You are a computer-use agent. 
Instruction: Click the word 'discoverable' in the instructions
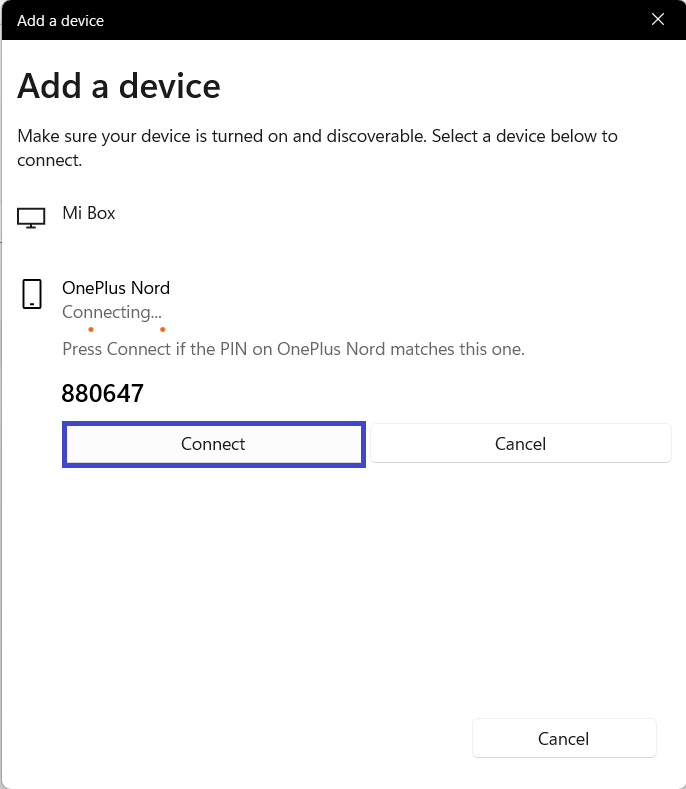pos(372,136)
